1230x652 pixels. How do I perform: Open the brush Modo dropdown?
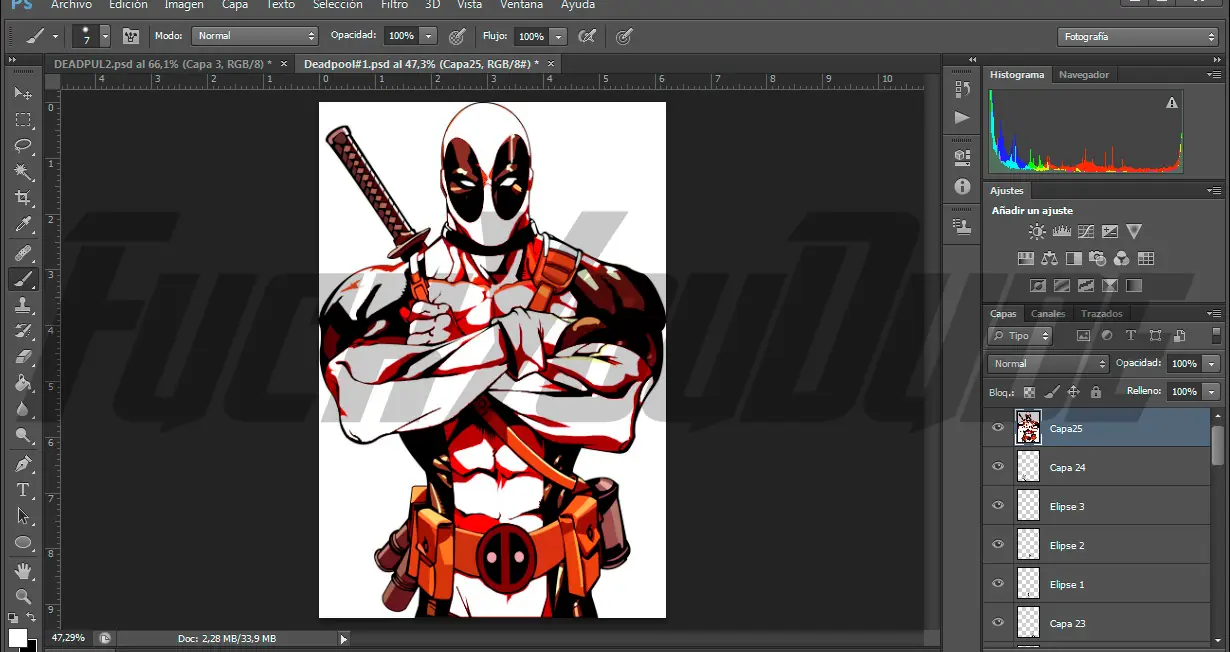(x=254, y=36)
